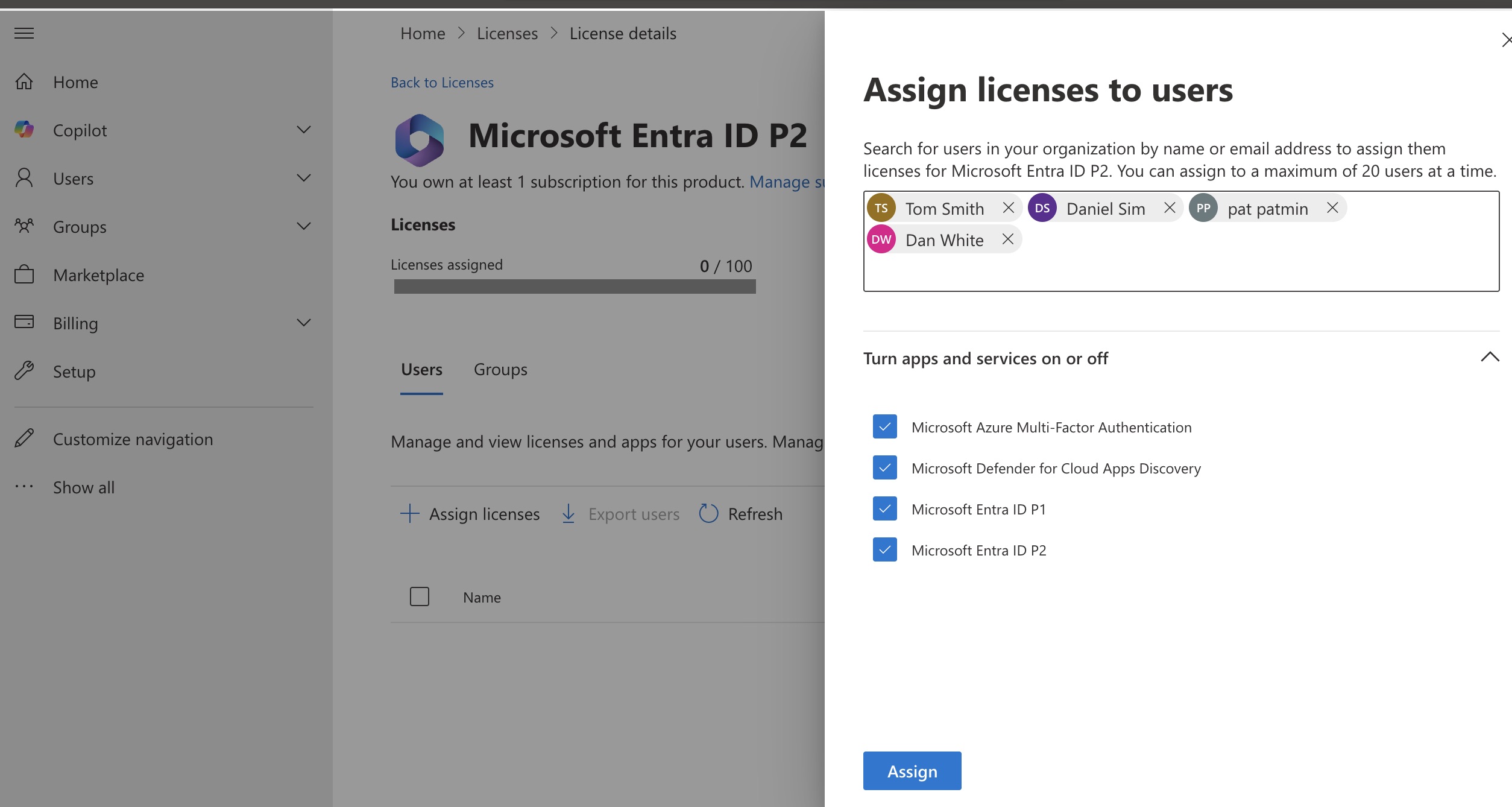Collapse Turn apps and services section
Image resolution: width=1512 pixels, height=807 pixels.
(1490, 357)
